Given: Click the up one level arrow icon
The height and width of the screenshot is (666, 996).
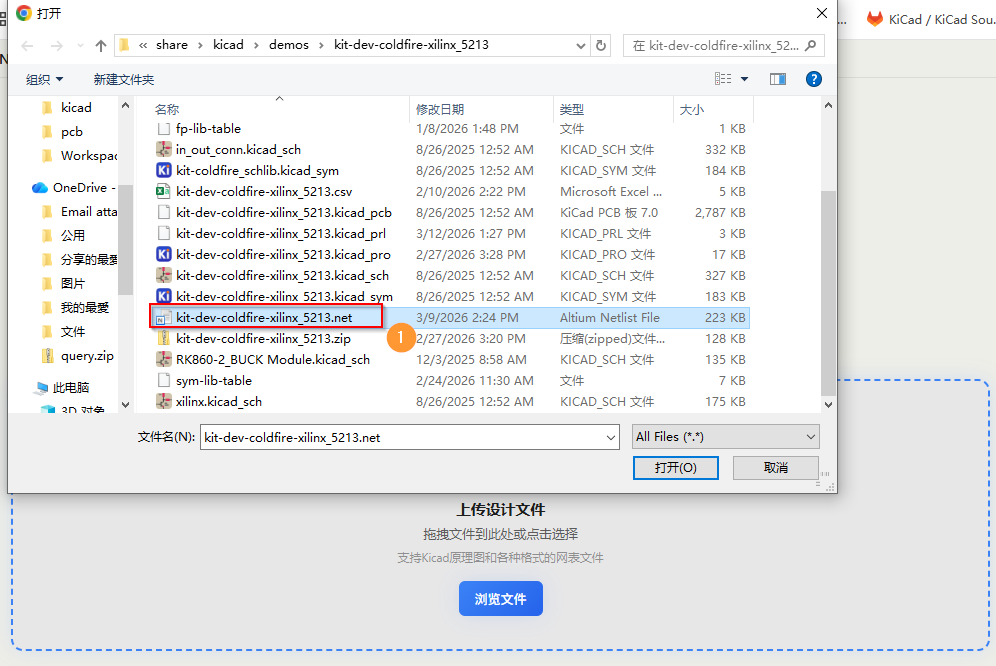Looking at the screenshot, I should coord(101,46).
